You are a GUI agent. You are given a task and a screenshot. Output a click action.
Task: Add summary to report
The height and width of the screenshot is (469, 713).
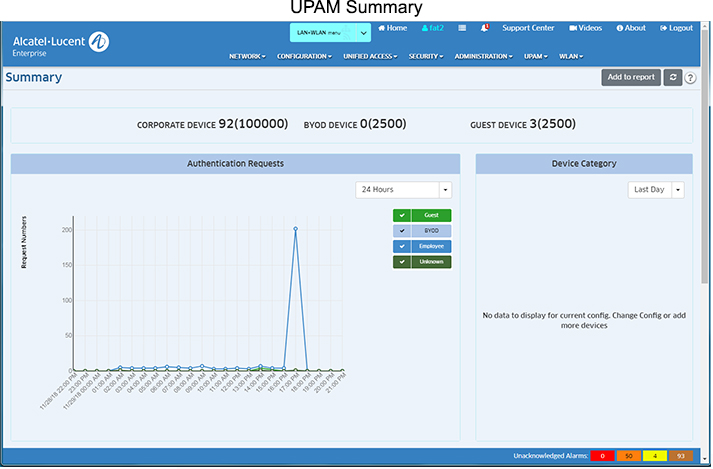[631, 77]
